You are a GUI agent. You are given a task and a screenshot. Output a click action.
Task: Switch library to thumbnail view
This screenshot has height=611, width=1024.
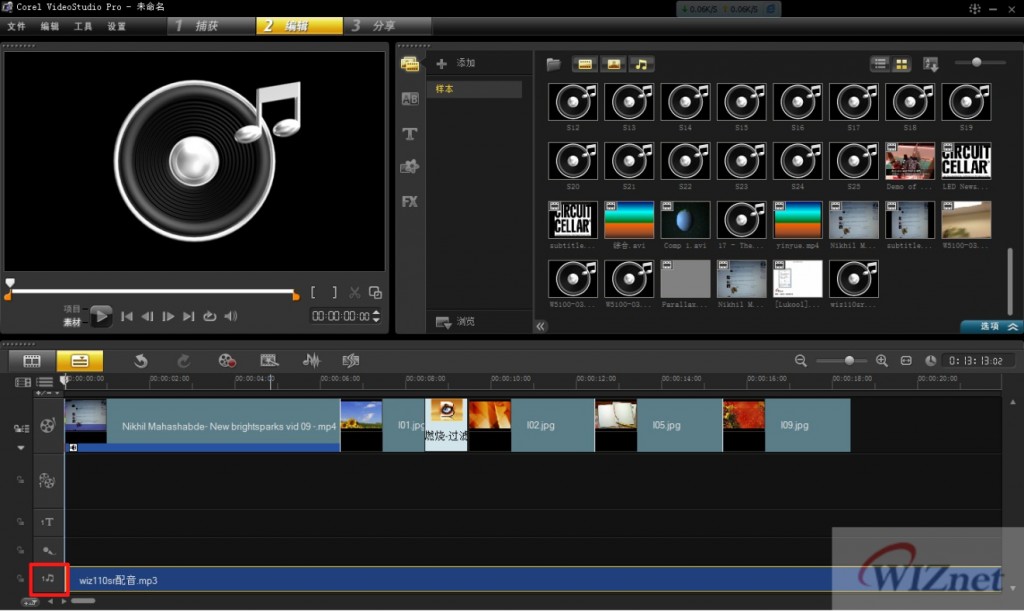coord(902,64)
